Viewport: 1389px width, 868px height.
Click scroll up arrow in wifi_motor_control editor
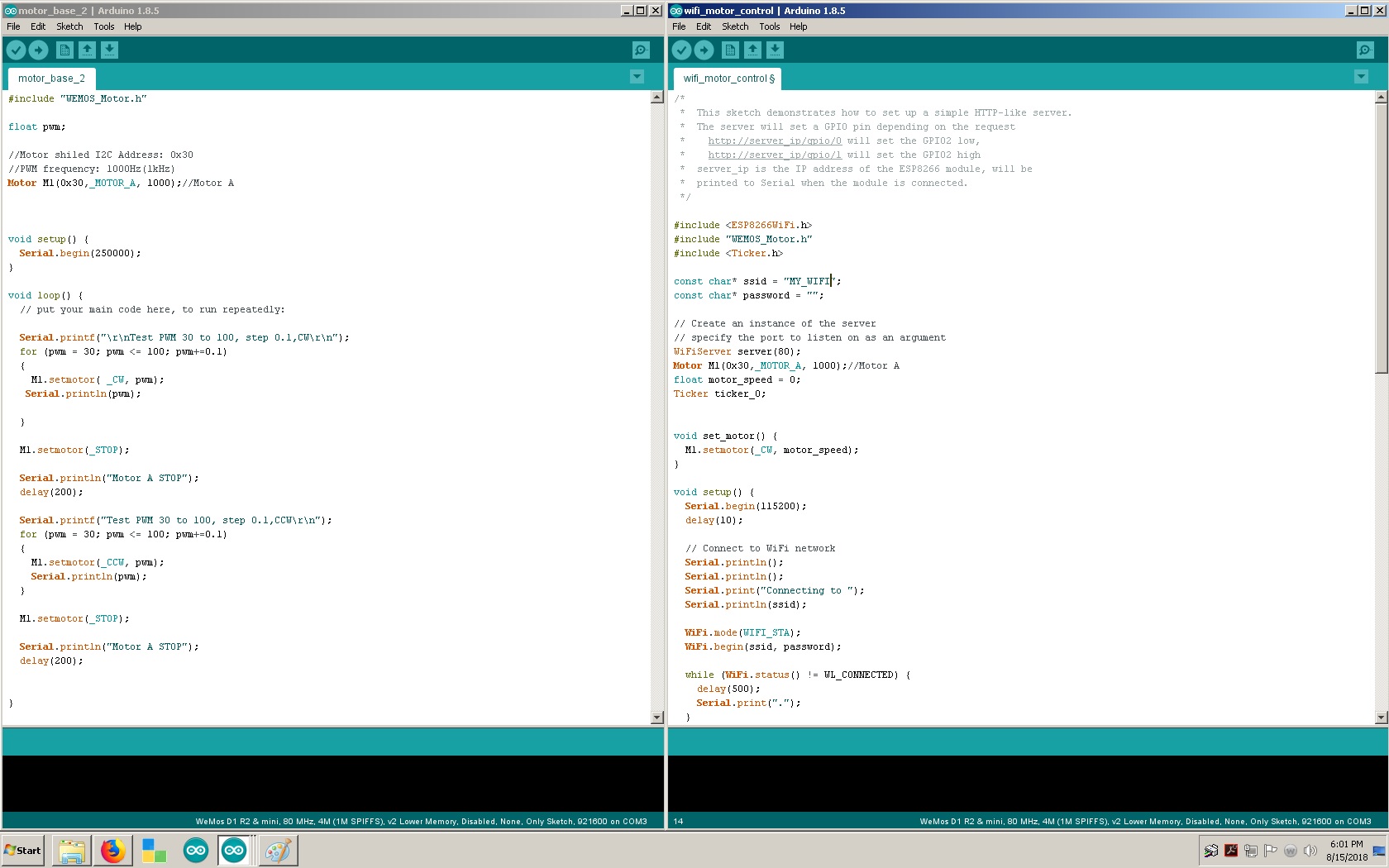point(1381,98)
